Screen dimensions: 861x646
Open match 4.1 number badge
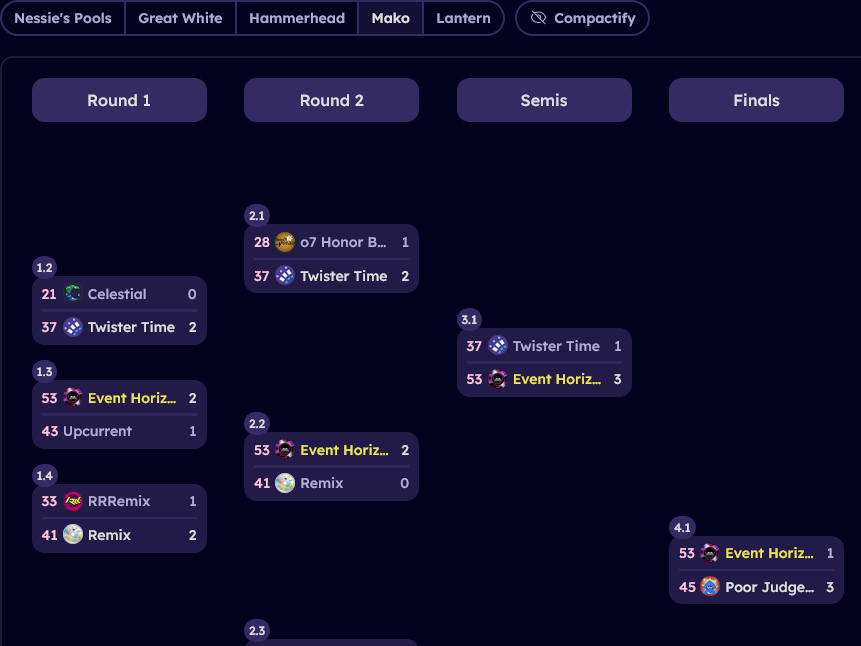682,528
